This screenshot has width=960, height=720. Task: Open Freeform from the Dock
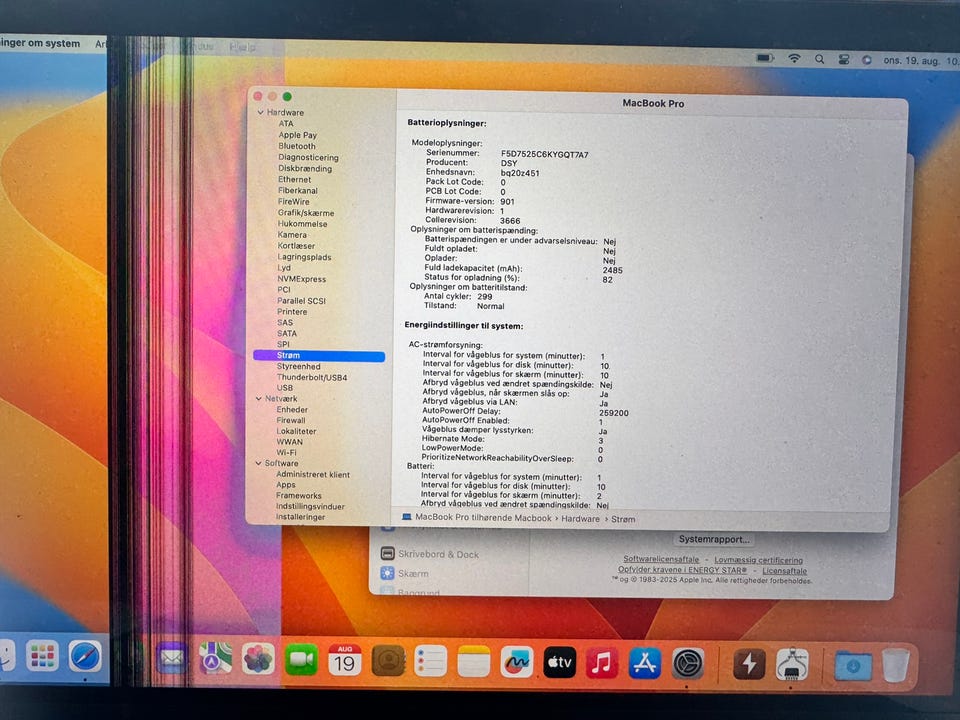(516, 662)
